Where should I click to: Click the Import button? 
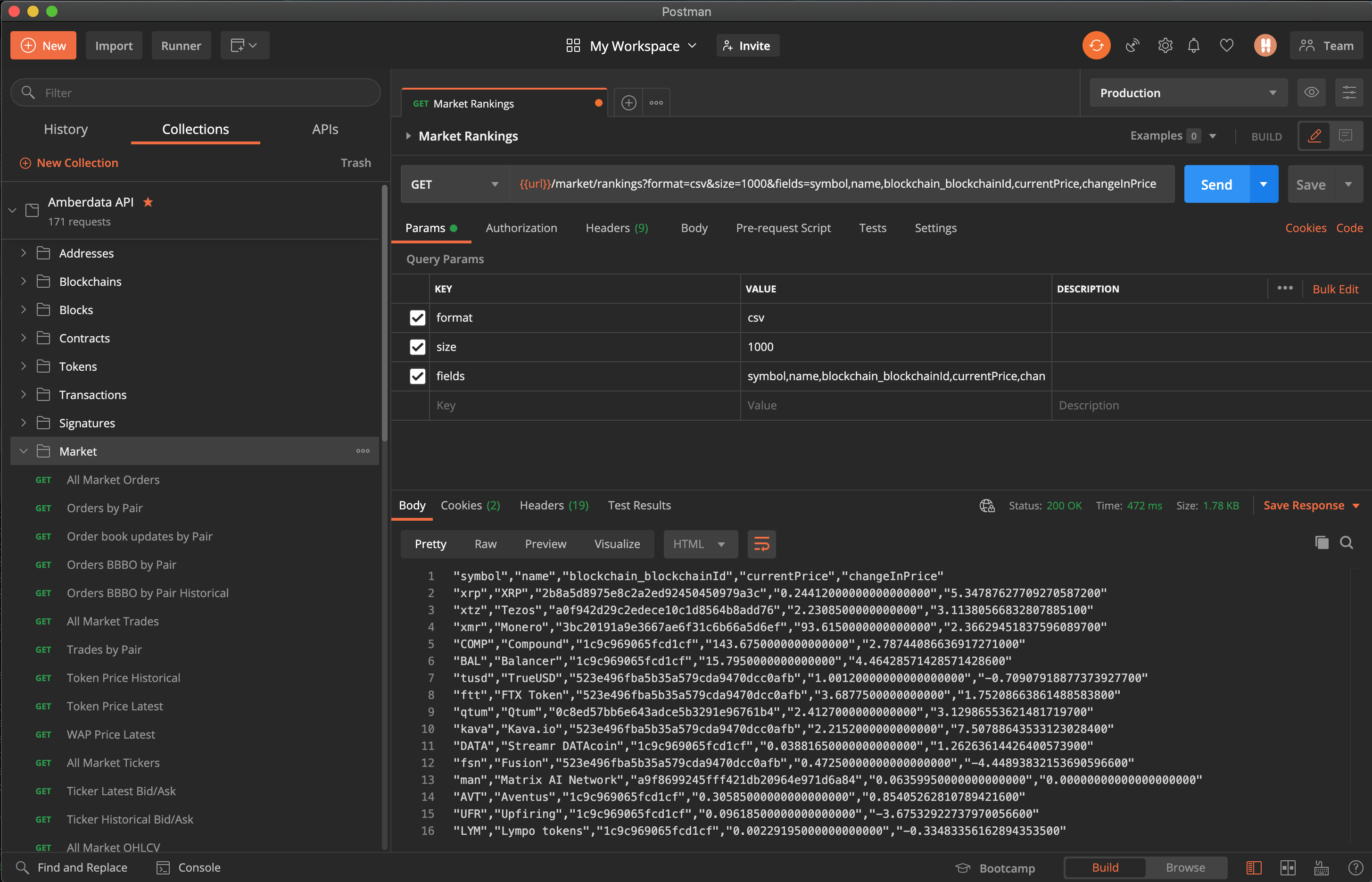point(113,46)
